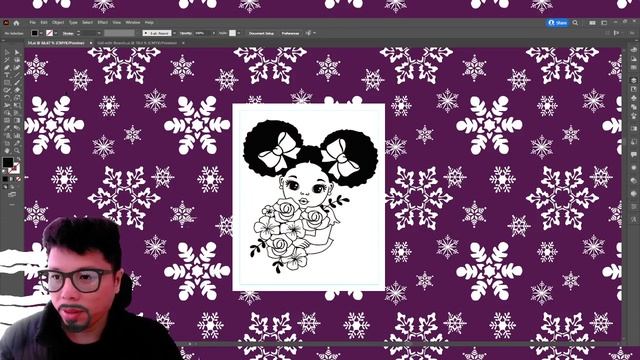Open the Window menu
This screenshot has height=360, width=640.
(x=133, y=22)
